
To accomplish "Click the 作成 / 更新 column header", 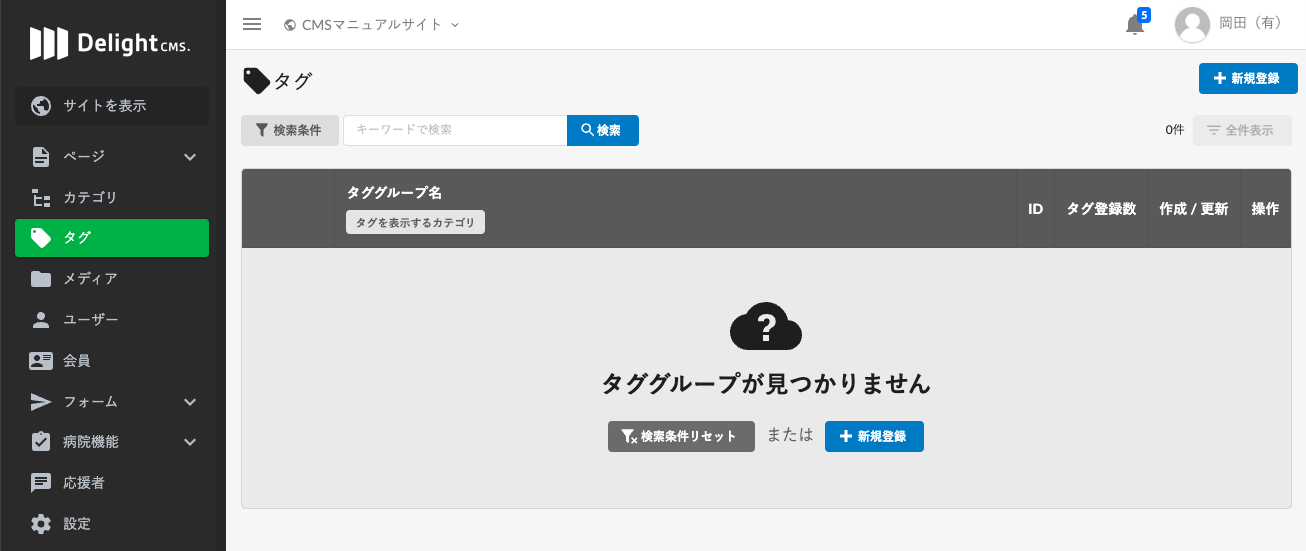I will 1194,209.
